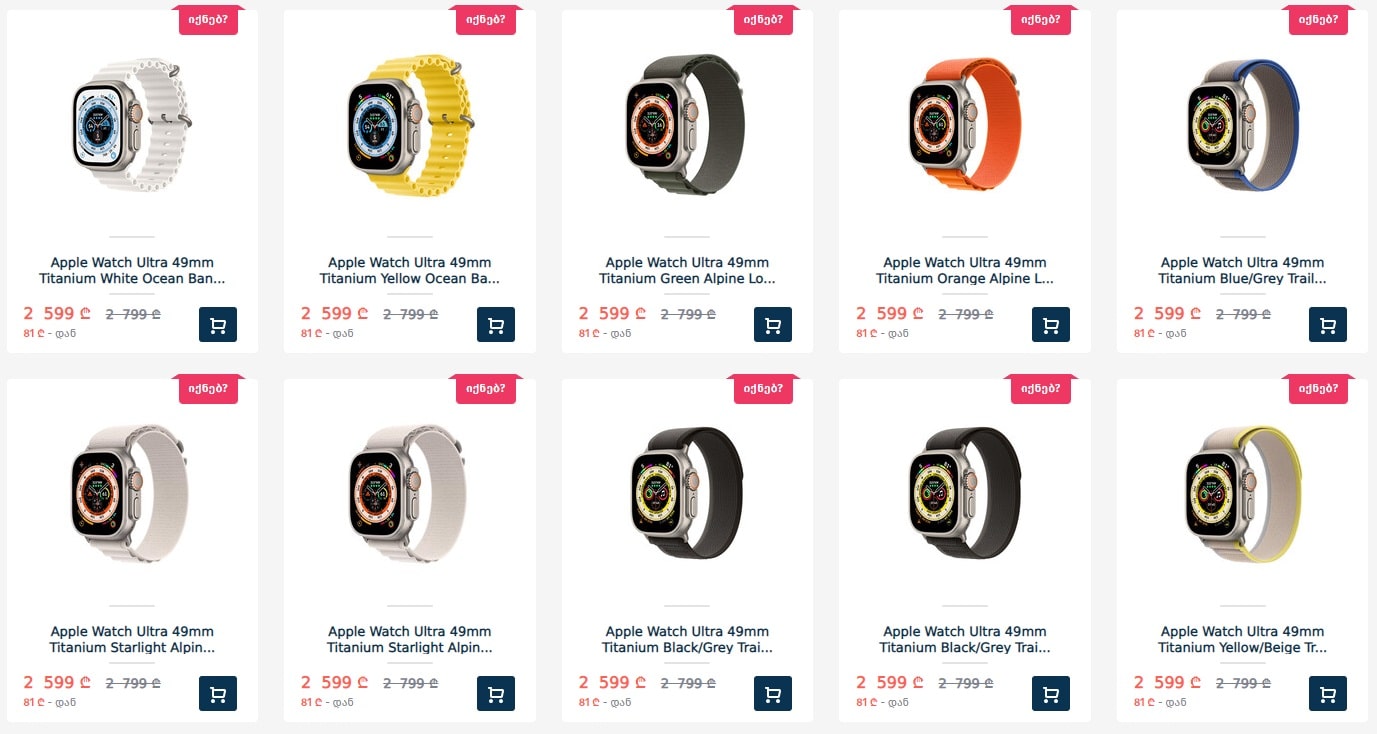Open the yellow Ocean Band watch image
The height and width of the screenshot is (734, 1377).
point(410,125)
